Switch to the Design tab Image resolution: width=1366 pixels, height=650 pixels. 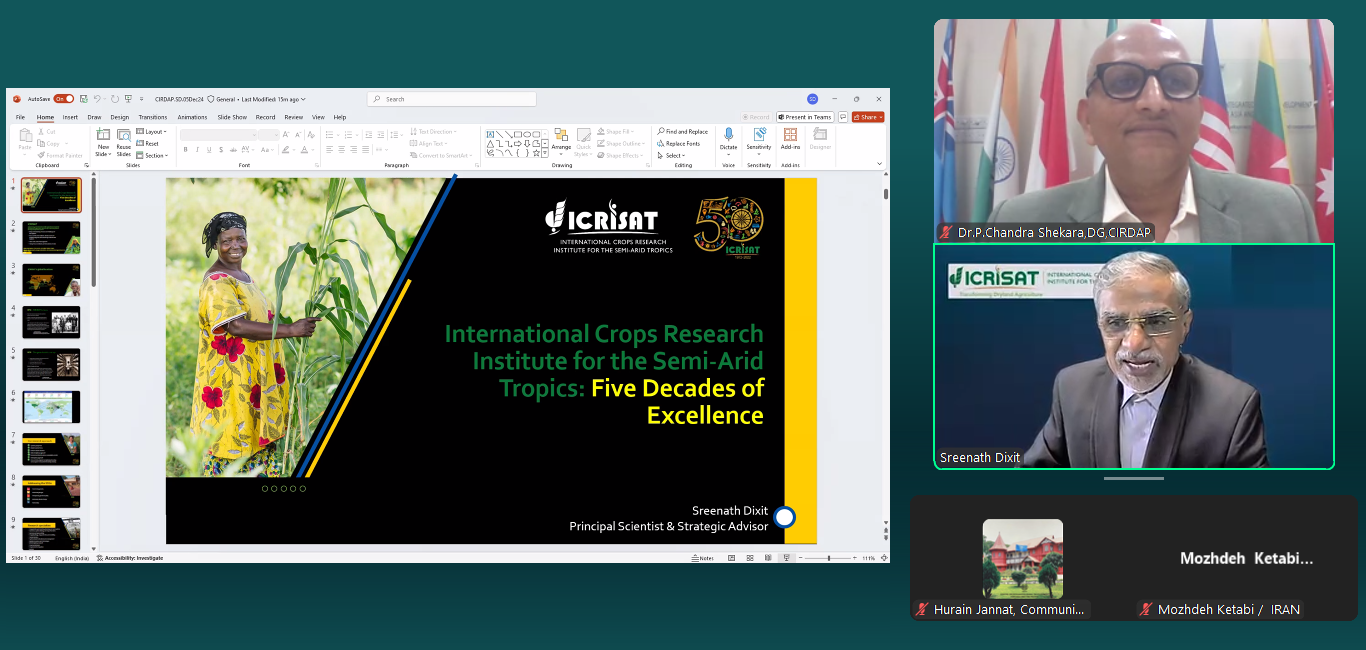tap(120, 117)
